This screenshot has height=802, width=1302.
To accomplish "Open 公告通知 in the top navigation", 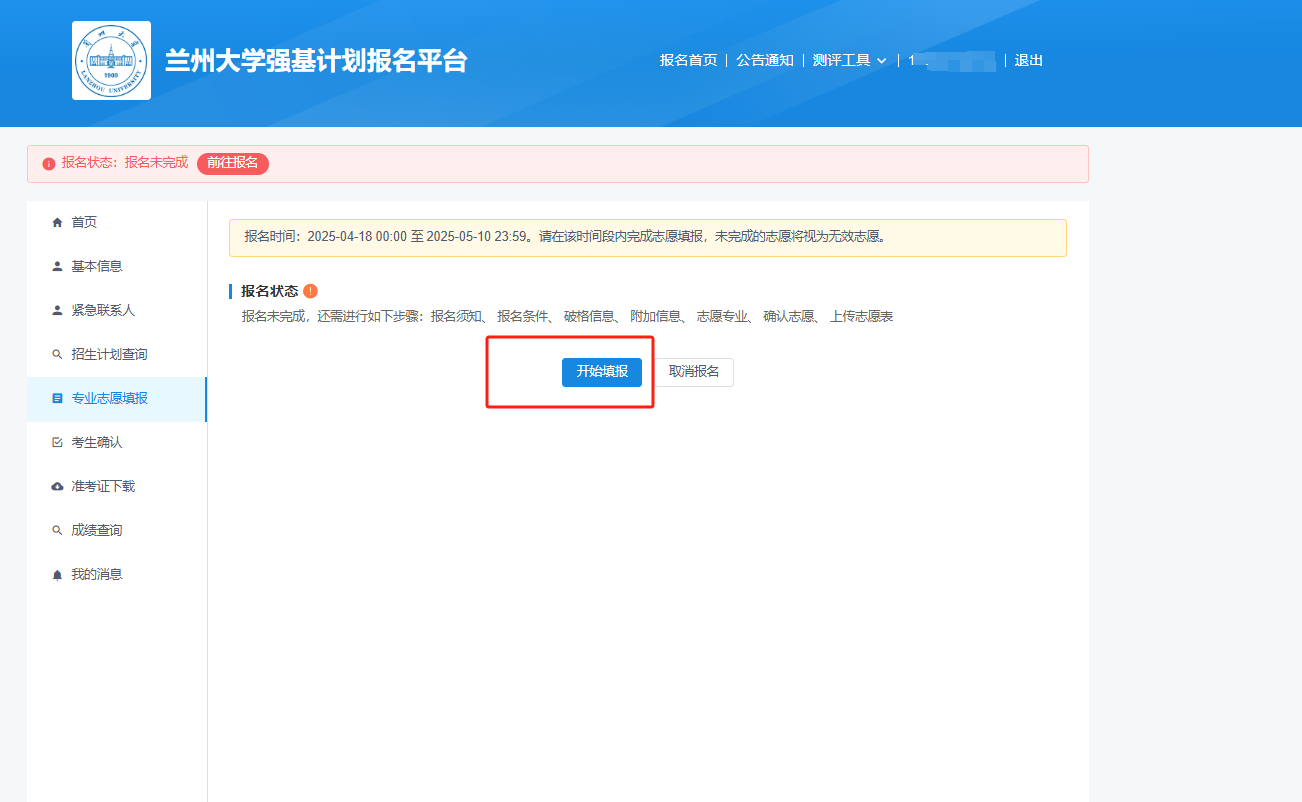I will [765, 60].
